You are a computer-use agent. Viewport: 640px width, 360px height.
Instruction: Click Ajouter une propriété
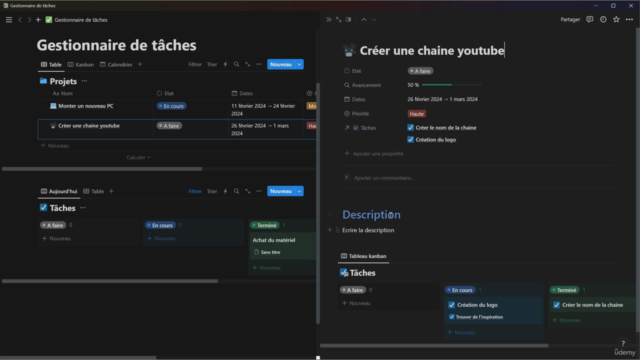coord(374,153)
